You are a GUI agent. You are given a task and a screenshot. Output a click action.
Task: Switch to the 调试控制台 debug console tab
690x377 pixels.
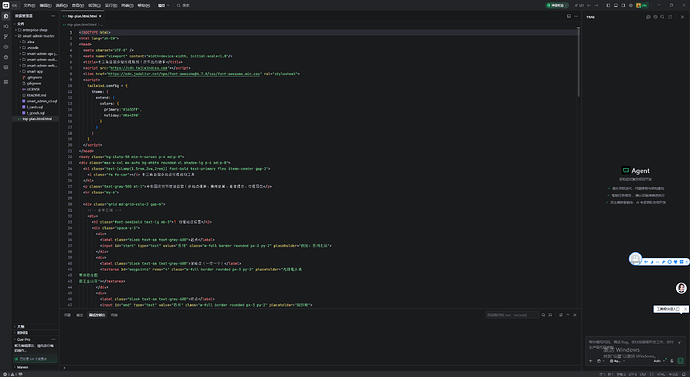click(x=97, y=315)
